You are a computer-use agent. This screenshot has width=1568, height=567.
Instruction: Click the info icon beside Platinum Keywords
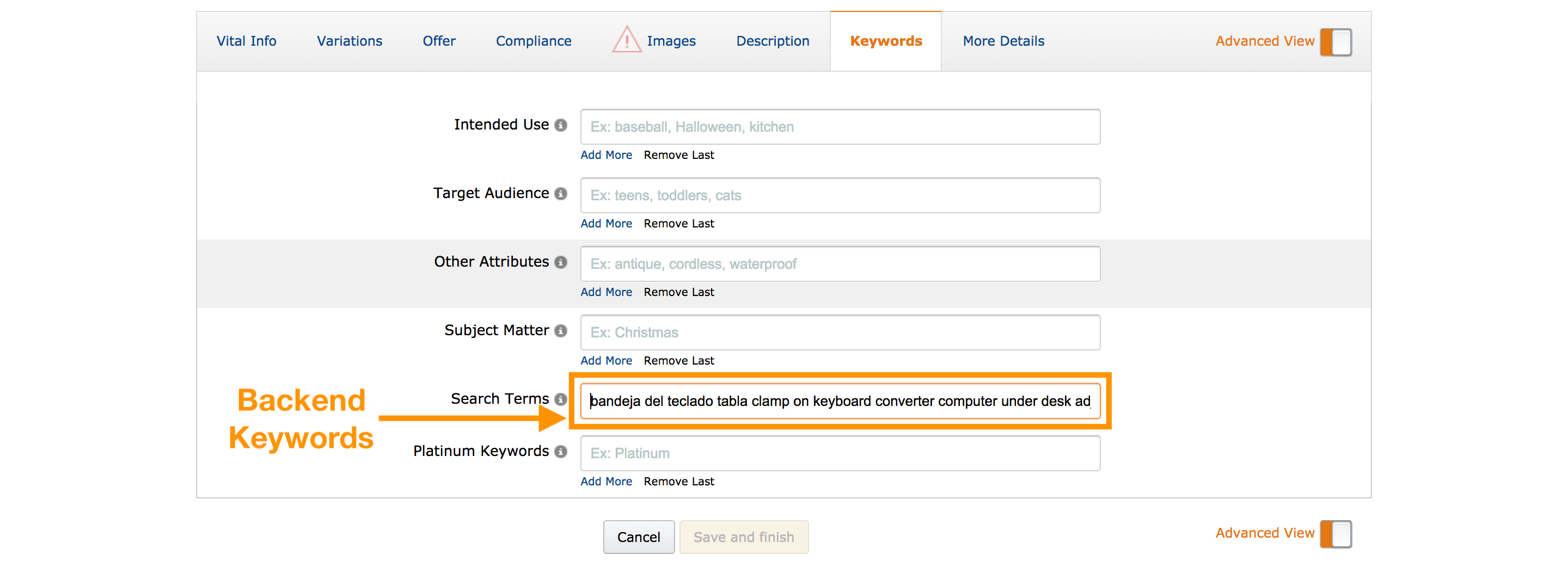(x=561, y=452)
